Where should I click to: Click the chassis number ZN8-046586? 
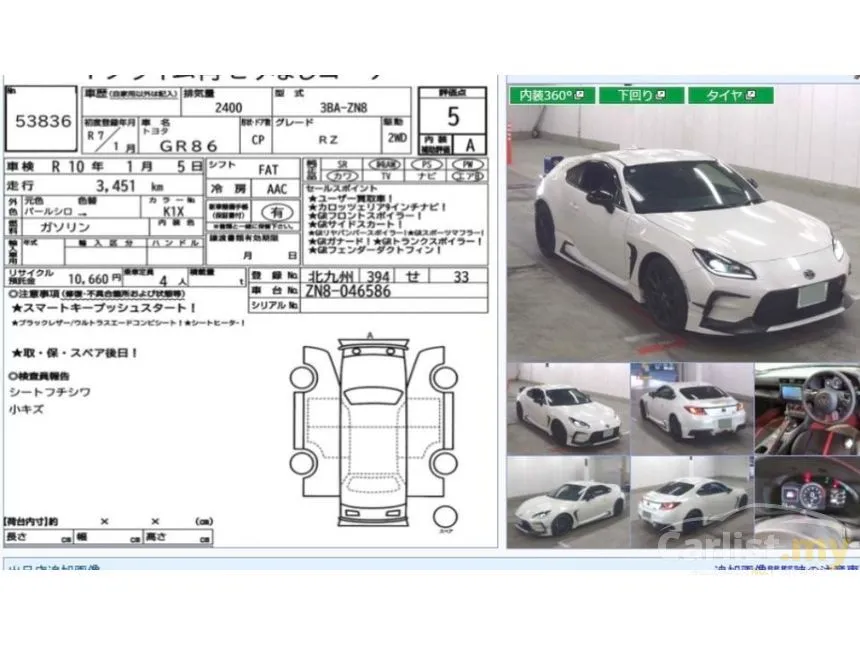pos(348,291)
